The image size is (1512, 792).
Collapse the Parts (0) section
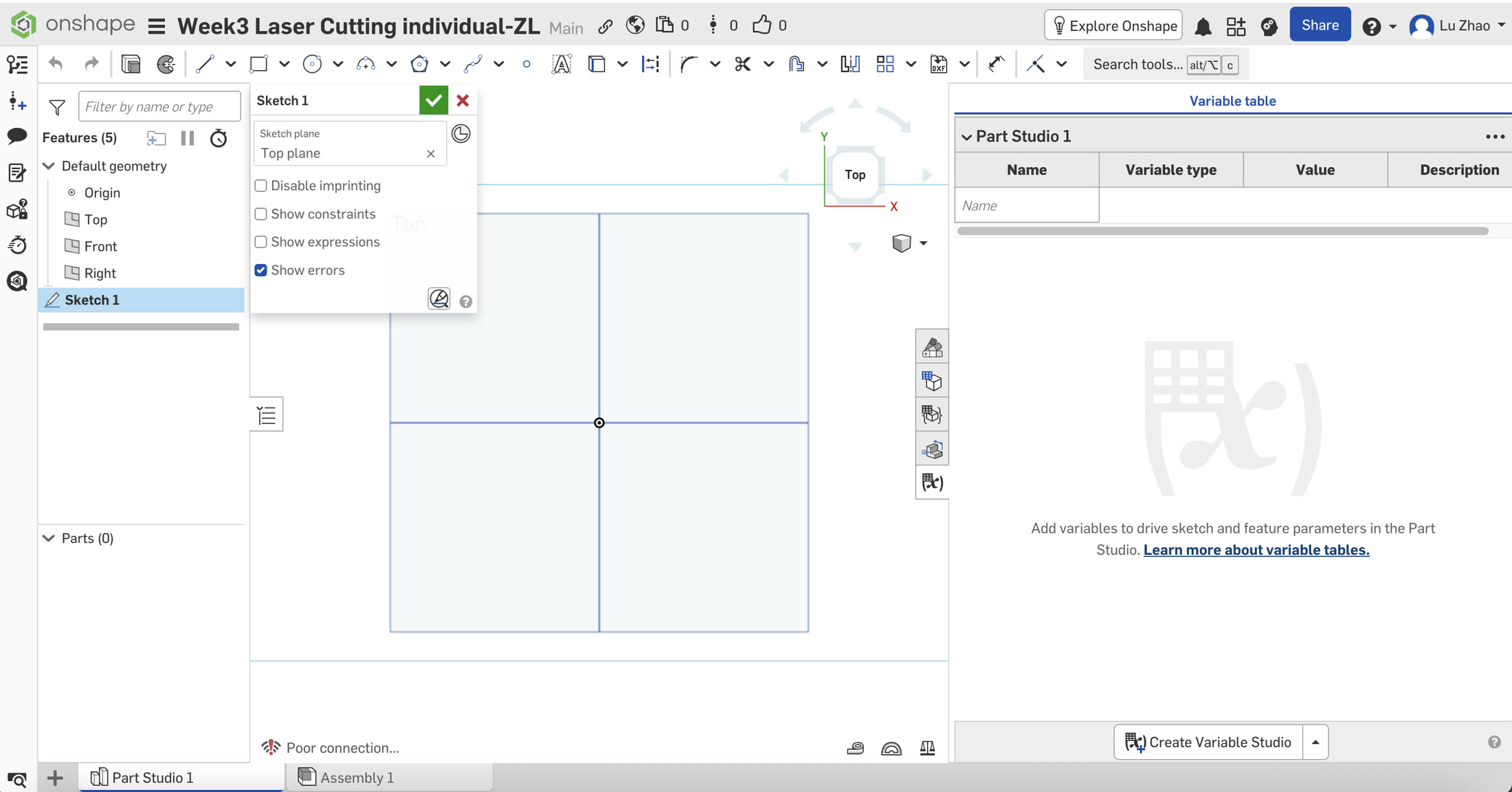49,538
